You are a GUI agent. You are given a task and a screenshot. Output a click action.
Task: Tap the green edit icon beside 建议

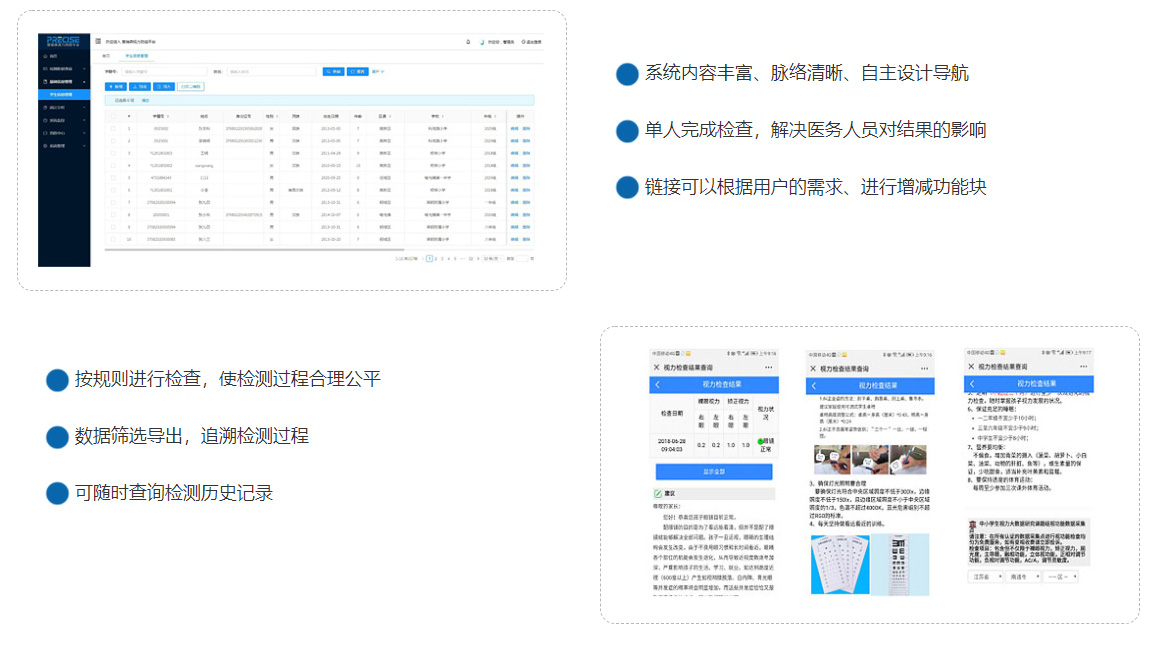click(x=657, y=493)
